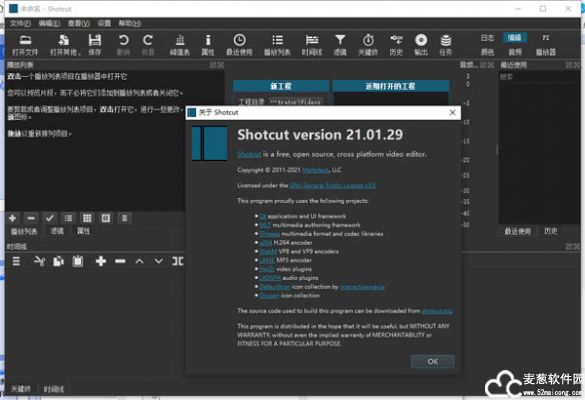The height and width of the screenshot is (400, 585).
Task: Open the Meltytech link in the copyright line
Action: [315, 170]
